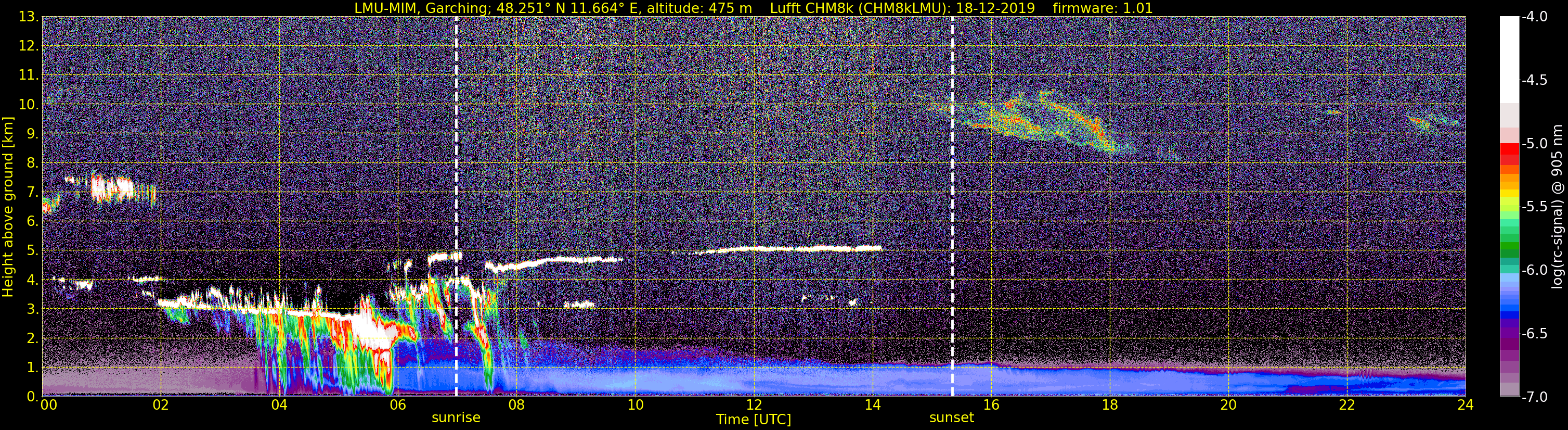
Task: Click the 'firmware: 1.01' text in the title
Action: [x=1103, y=8]
